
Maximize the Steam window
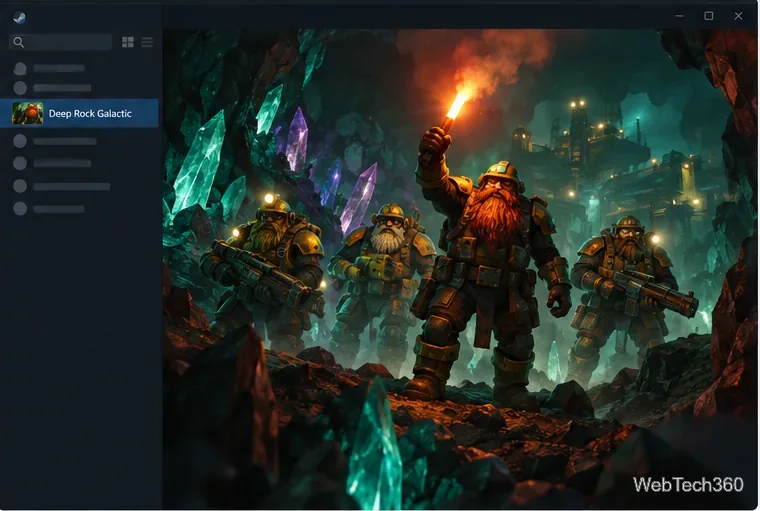[709, 16]
